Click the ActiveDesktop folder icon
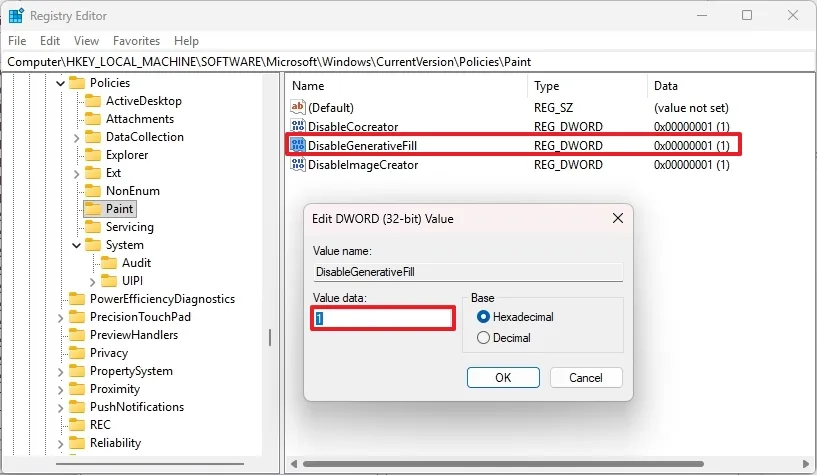Screen dimensions: 817x475 tap(93, 101)
